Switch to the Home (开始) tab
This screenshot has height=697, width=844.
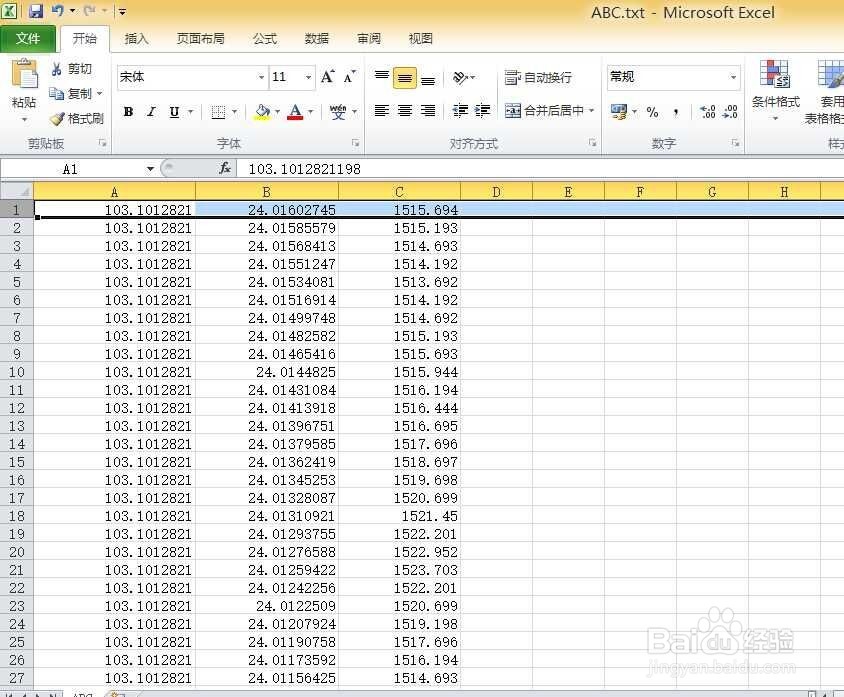pos(85,38)
